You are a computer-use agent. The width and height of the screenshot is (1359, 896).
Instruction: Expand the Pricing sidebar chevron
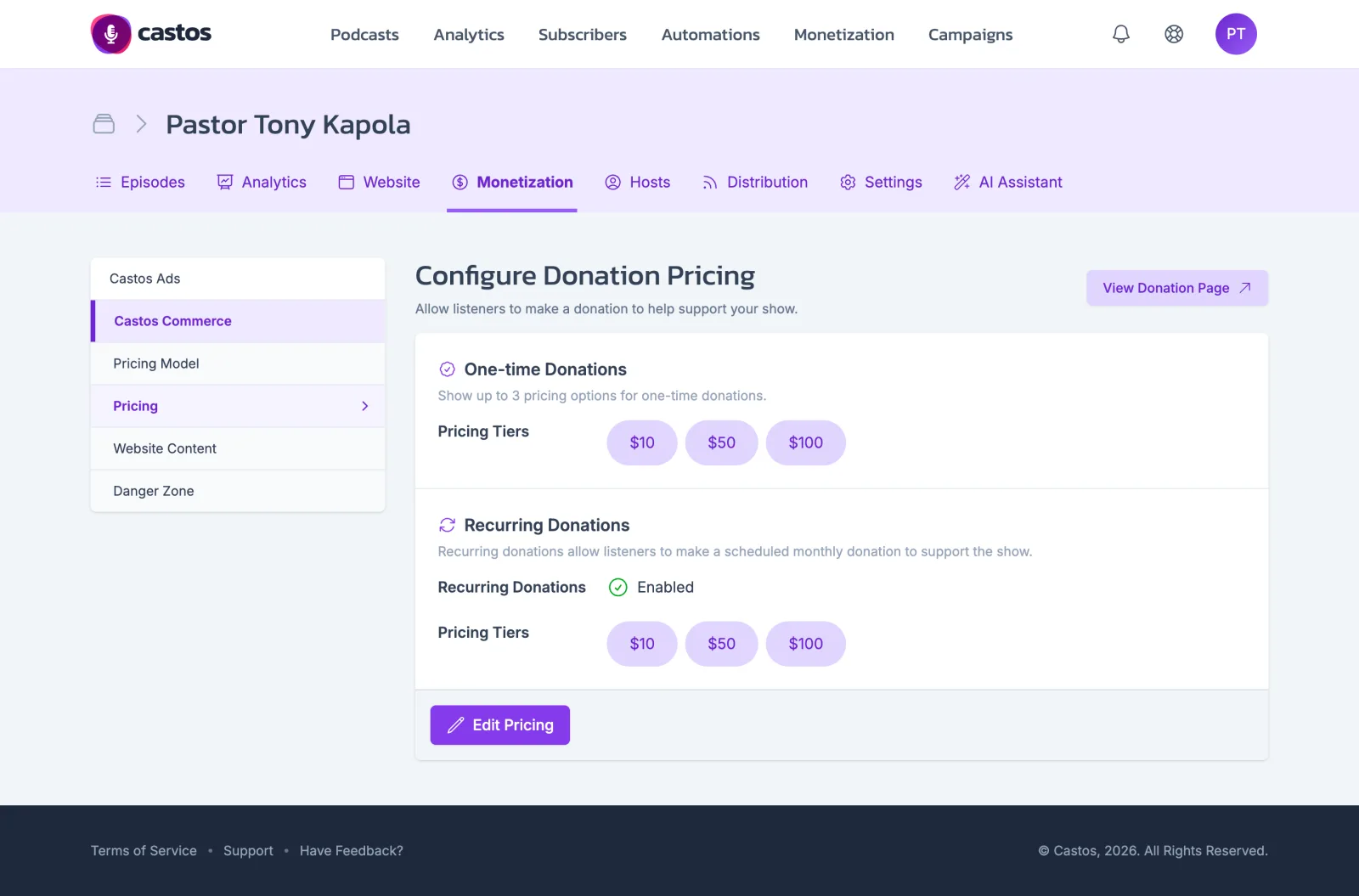pyautogui.click(x=365, y=406)
